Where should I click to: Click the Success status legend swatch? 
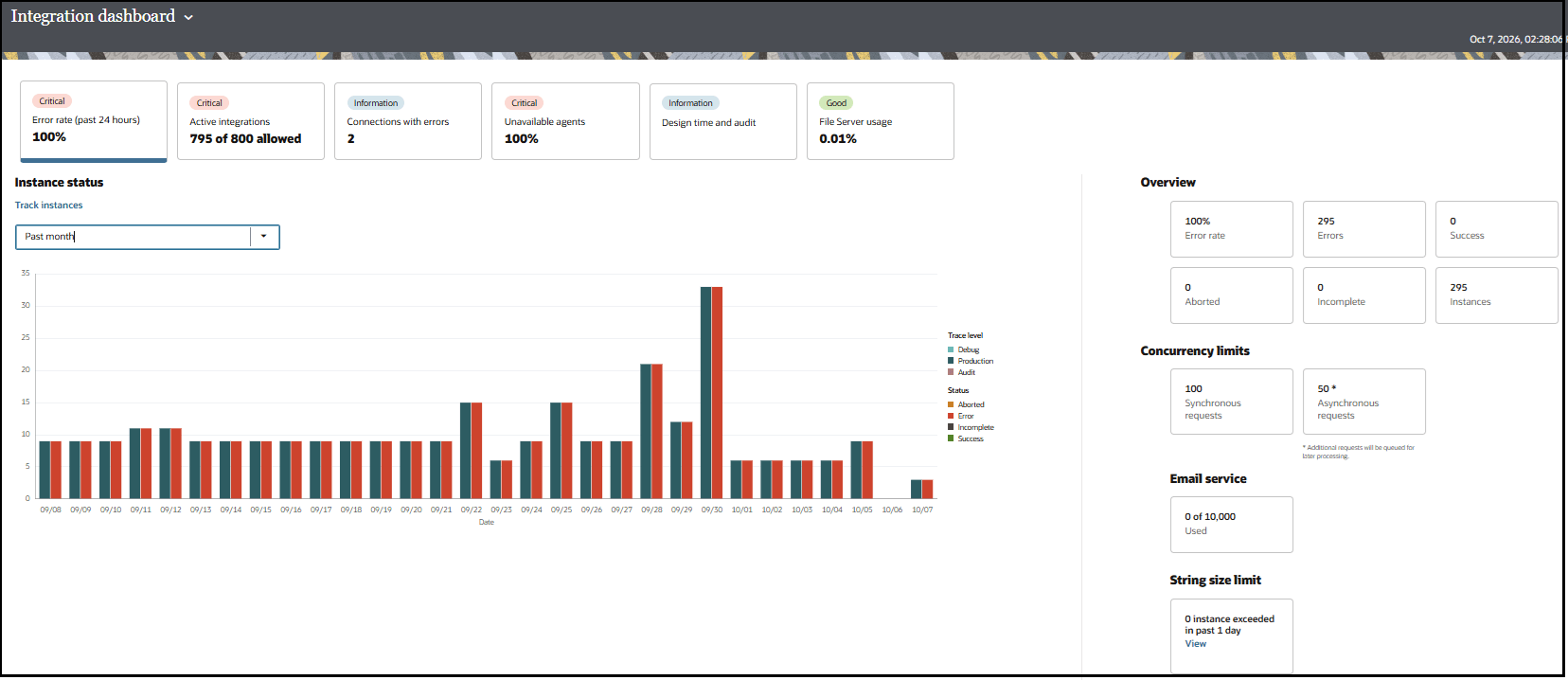951,438
